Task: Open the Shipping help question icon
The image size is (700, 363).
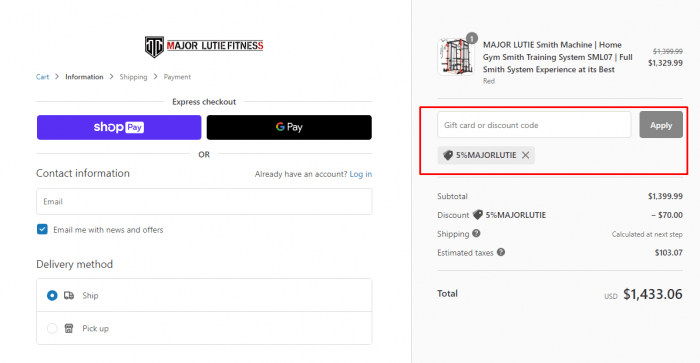Action: click(x=476, y=233)
